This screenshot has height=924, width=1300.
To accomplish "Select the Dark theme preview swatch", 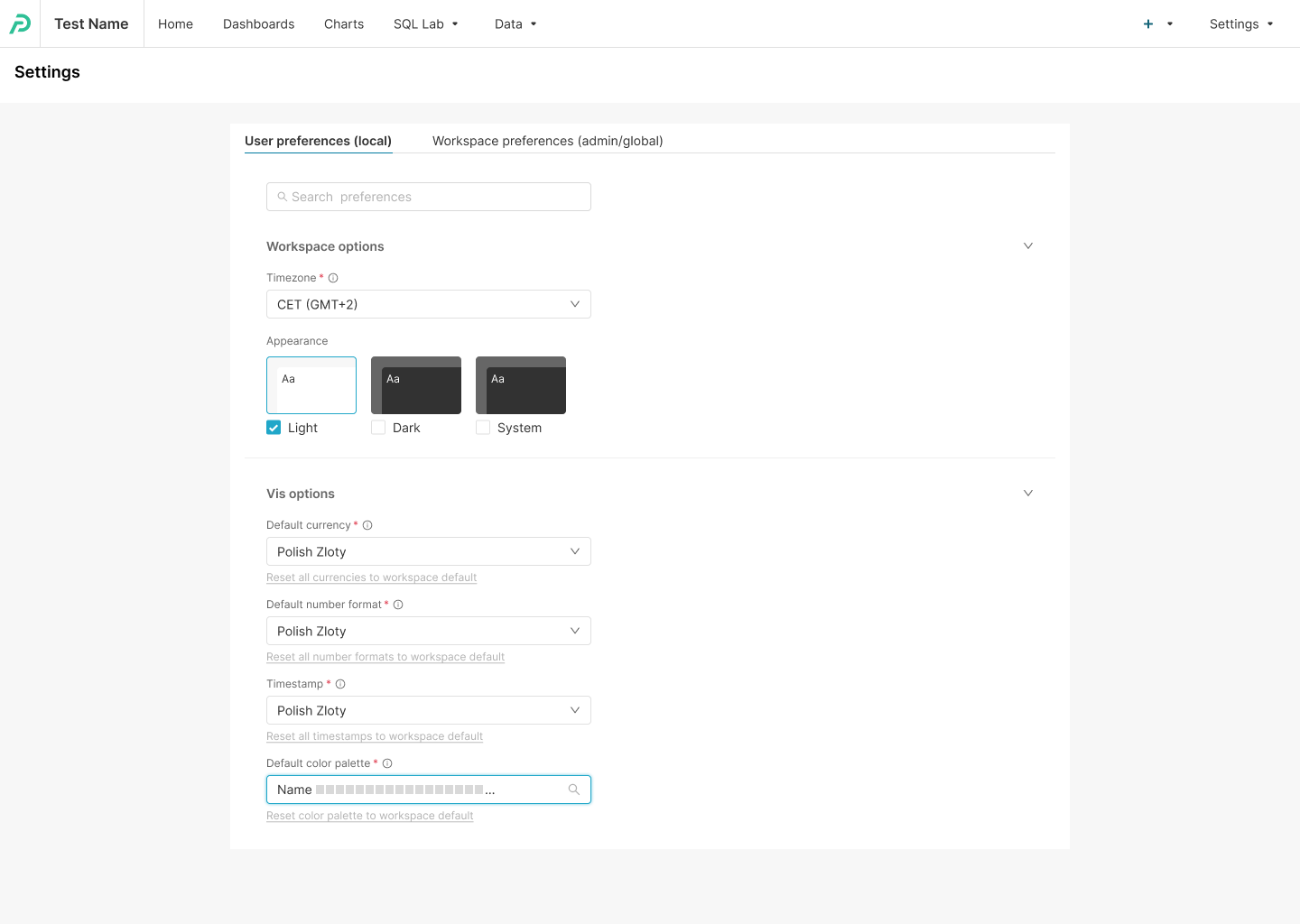I will 416,385.
